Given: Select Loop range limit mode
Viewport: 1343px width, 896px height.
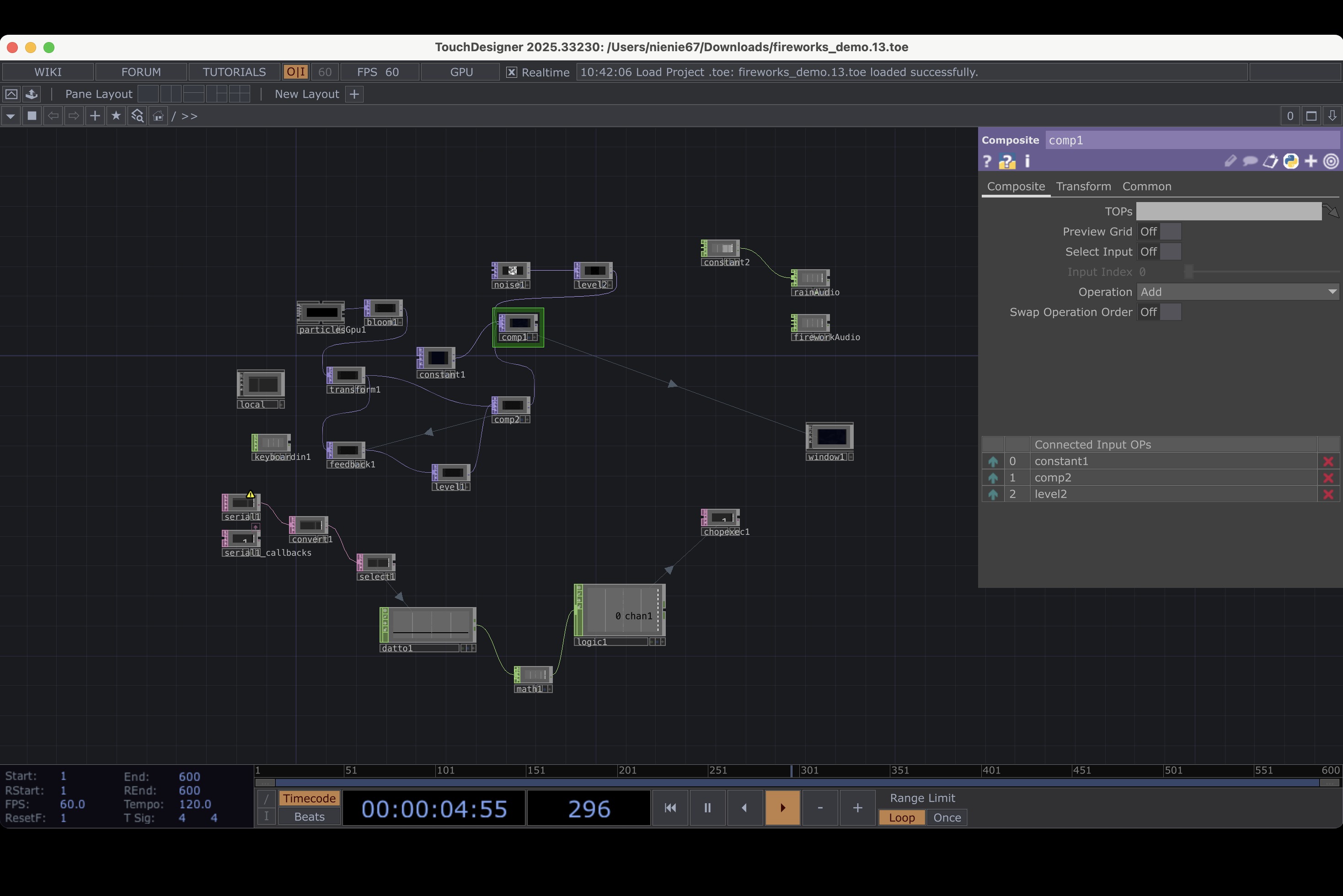Looking at the screenshot, I should (x=901, y=818).
